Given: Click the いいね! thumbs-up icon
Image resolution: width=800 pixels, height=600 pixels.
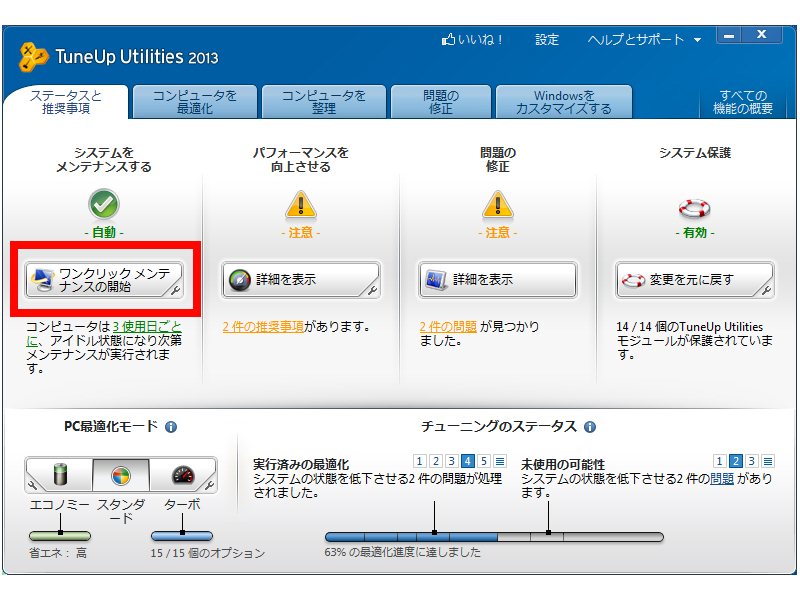Looking at the screenshot, I should point(449,40).
